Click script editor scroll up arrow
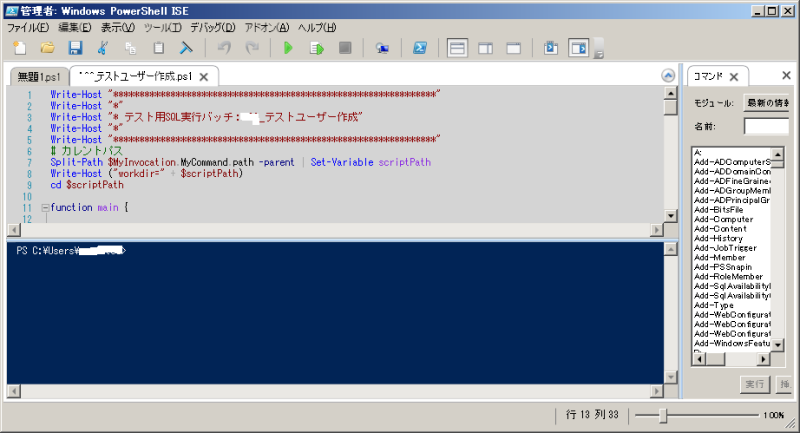800x433 pixels. click(670, 93)
